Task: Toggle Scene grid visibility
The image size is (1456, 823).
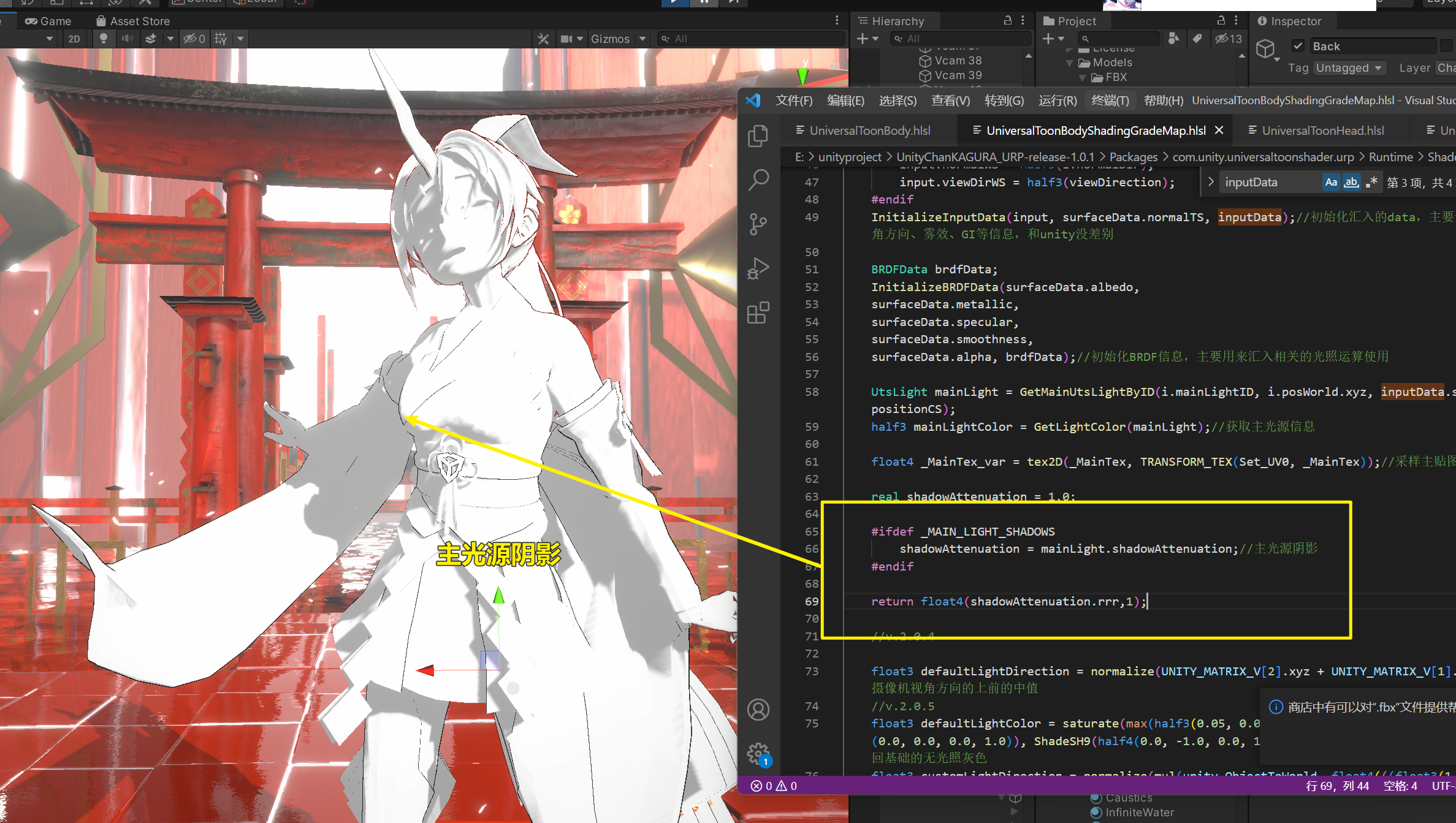Action: (221, 39)
